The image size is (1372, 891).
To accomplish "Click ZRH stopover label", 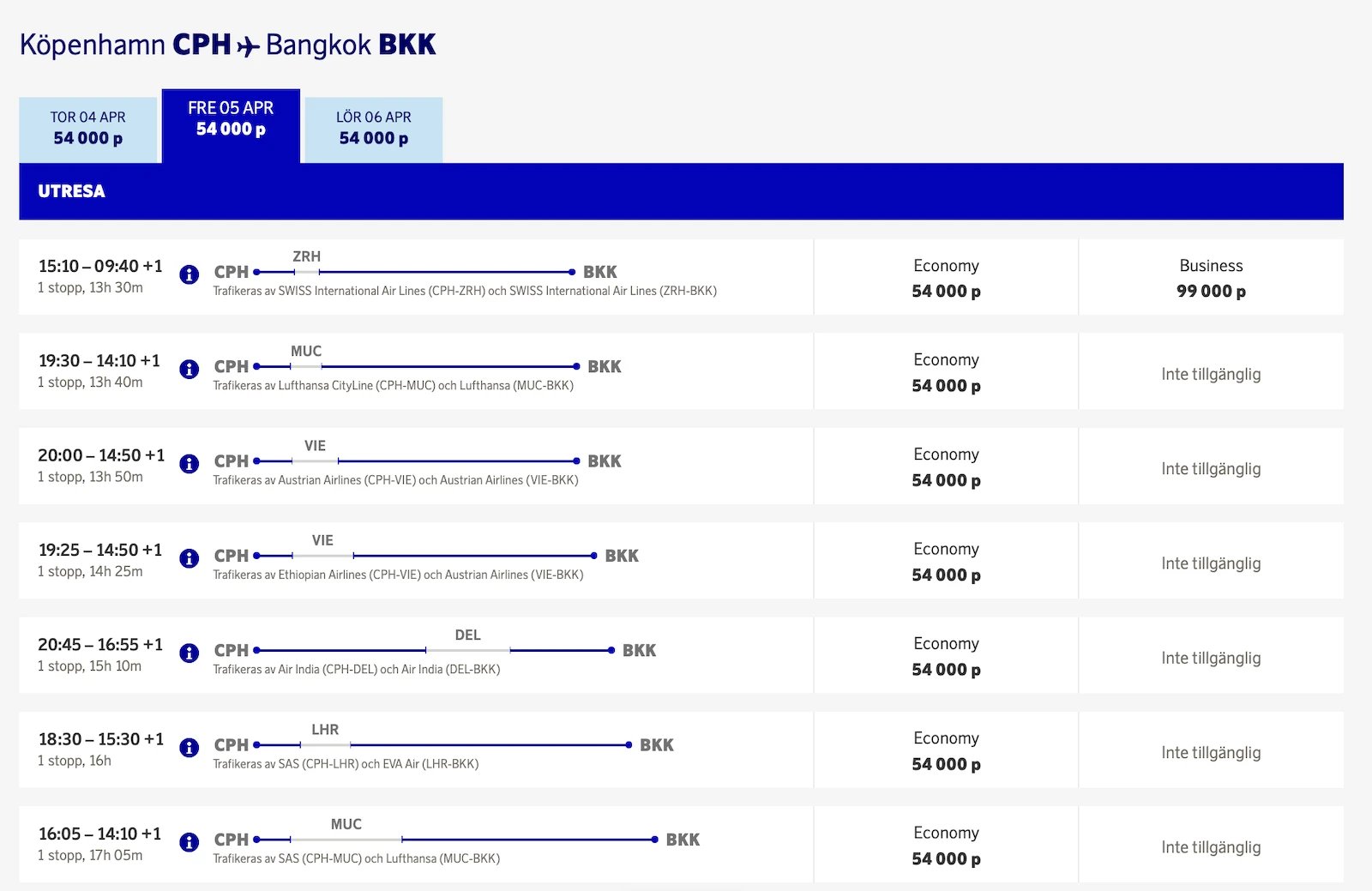I will click(x=306, y=256).
